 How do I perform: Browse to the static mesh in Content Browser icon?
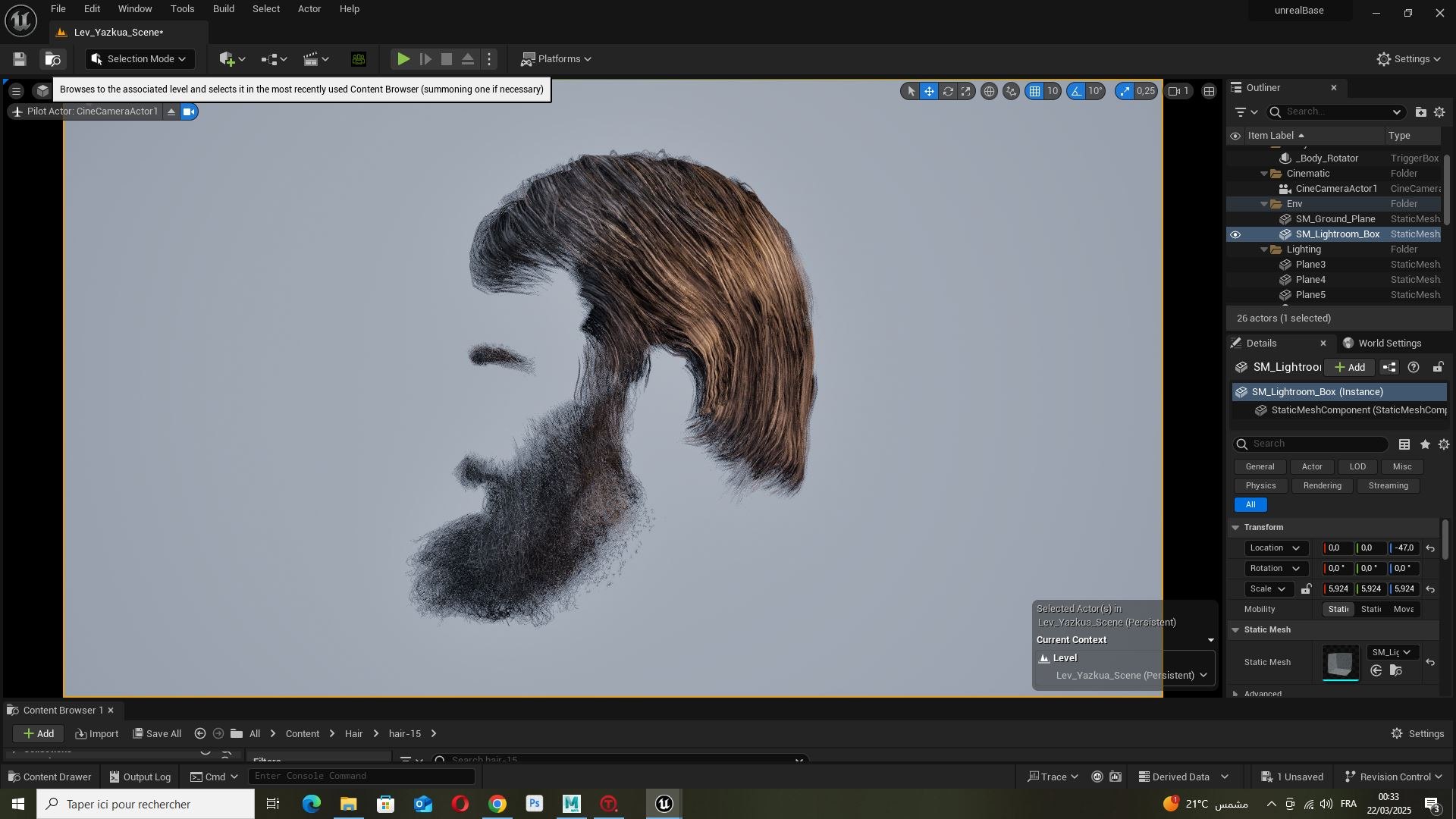1395,671
